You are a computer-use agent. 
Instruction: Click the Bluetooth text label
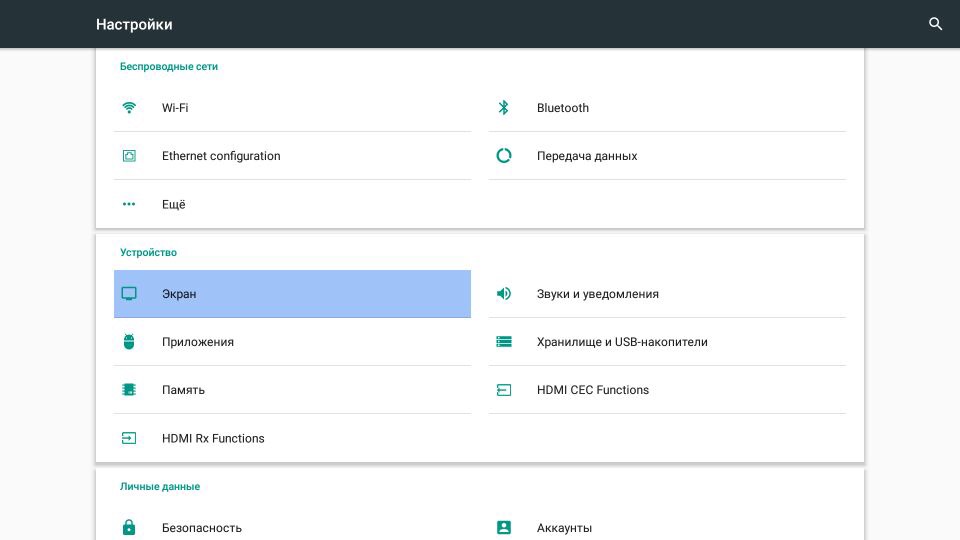[x=562, y=108]
